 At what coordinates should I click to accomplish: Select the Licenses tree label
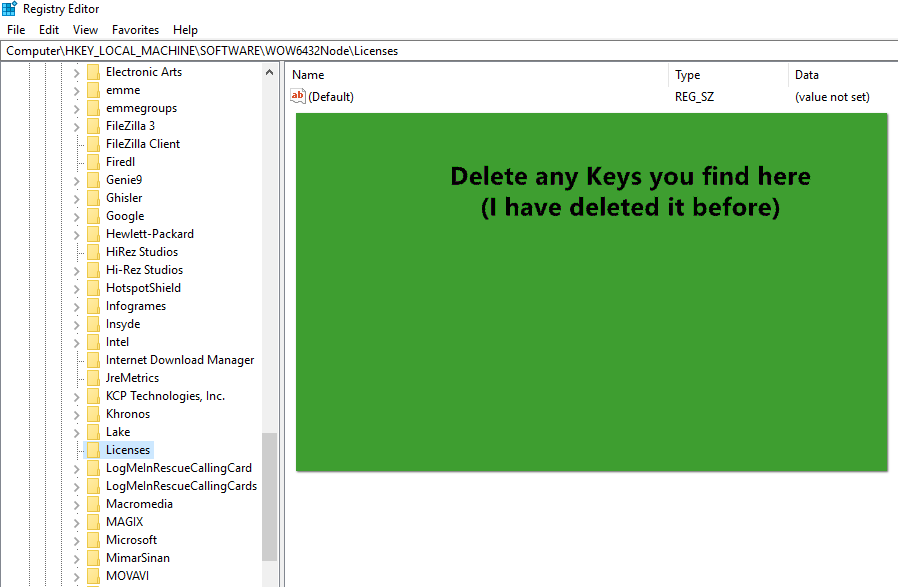coord(128,450)
